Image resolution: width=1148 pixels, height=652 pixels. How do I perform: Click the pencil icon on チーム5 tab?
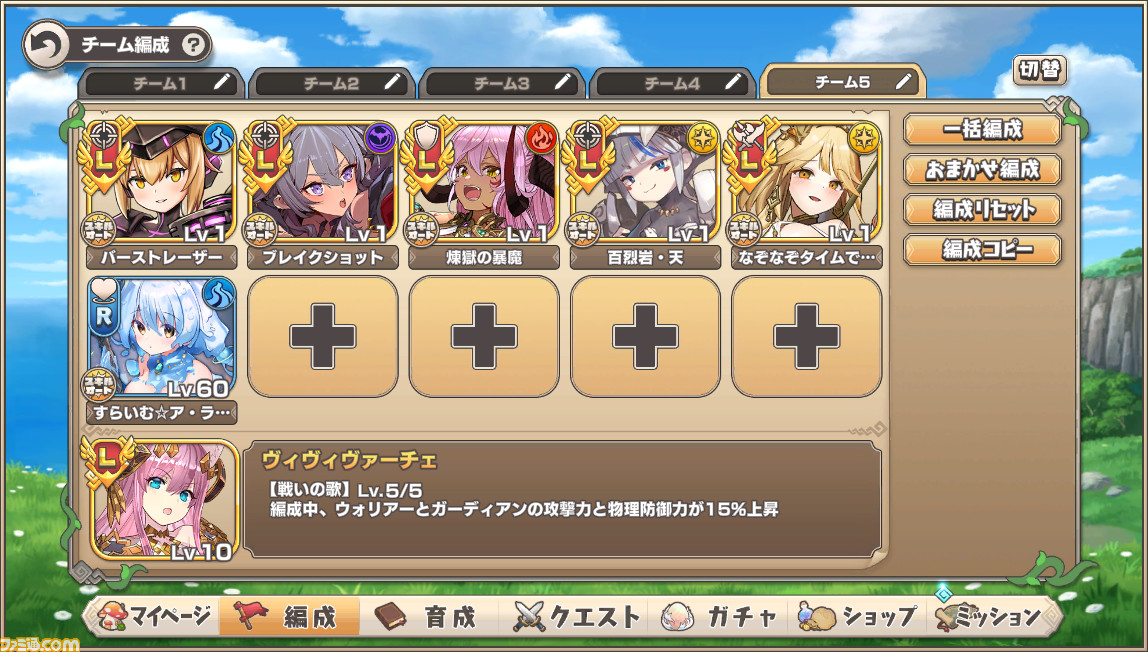click(x=904, y=81)
